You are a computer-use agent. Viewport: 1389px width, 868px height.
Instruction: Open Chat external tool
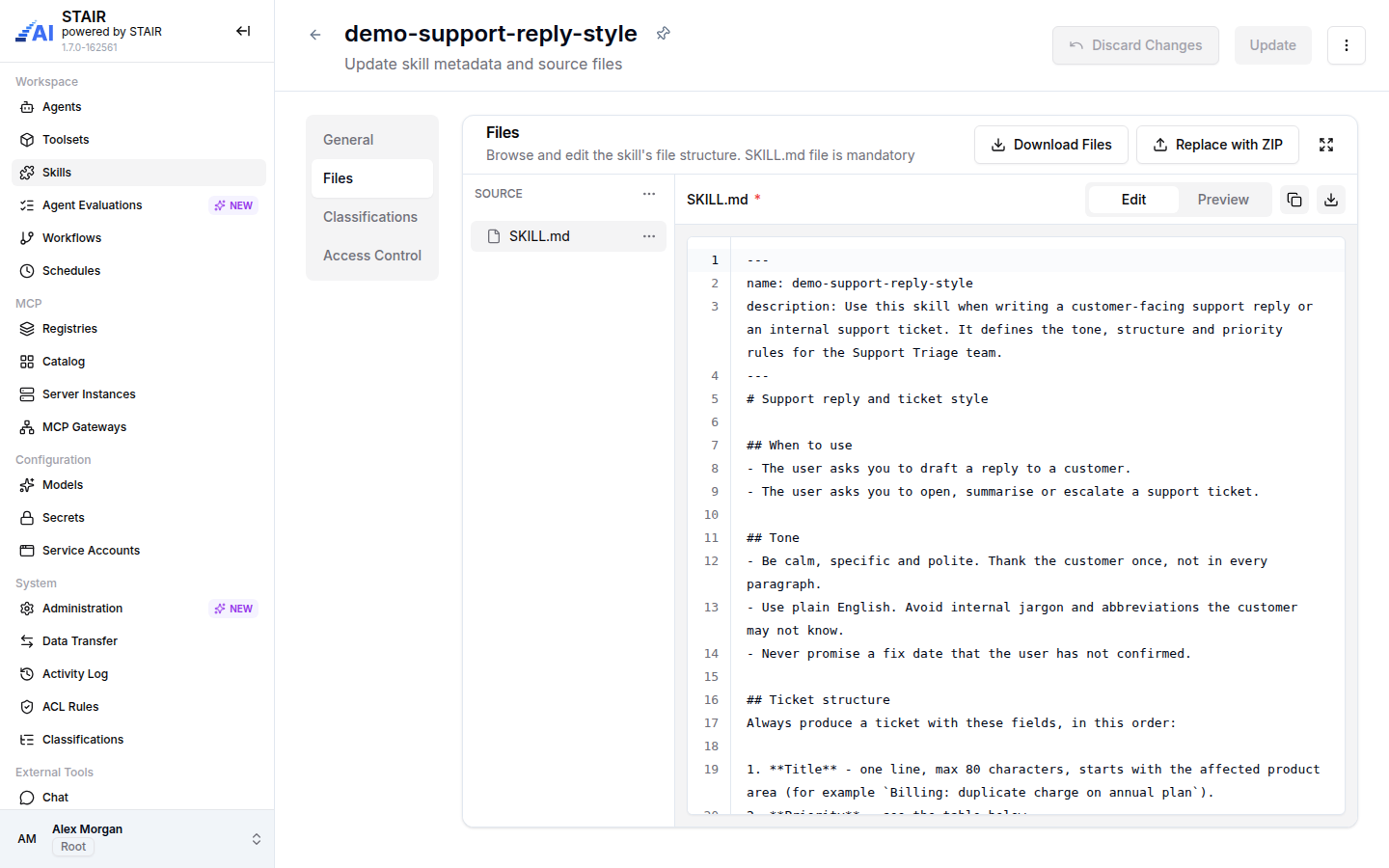point(139,798)
